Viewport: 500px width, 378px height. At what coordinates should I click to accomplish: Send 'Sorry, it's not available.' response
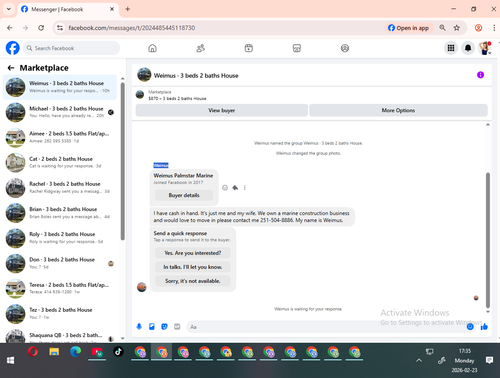(193, 281)
